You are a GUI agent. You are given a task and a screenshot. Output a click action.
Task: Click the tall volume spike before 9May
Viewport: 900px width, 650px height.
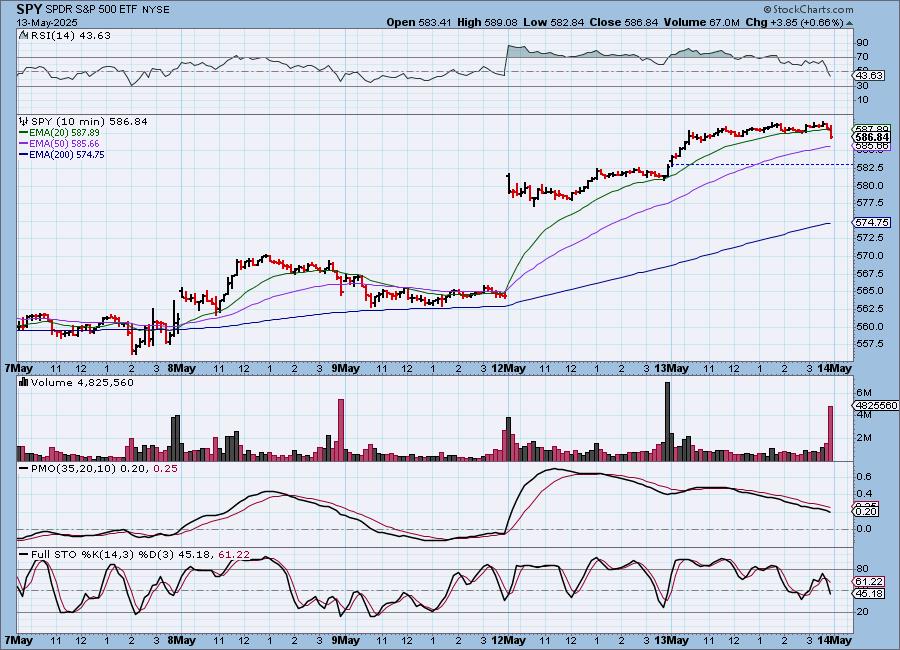(x=341, y=430)
